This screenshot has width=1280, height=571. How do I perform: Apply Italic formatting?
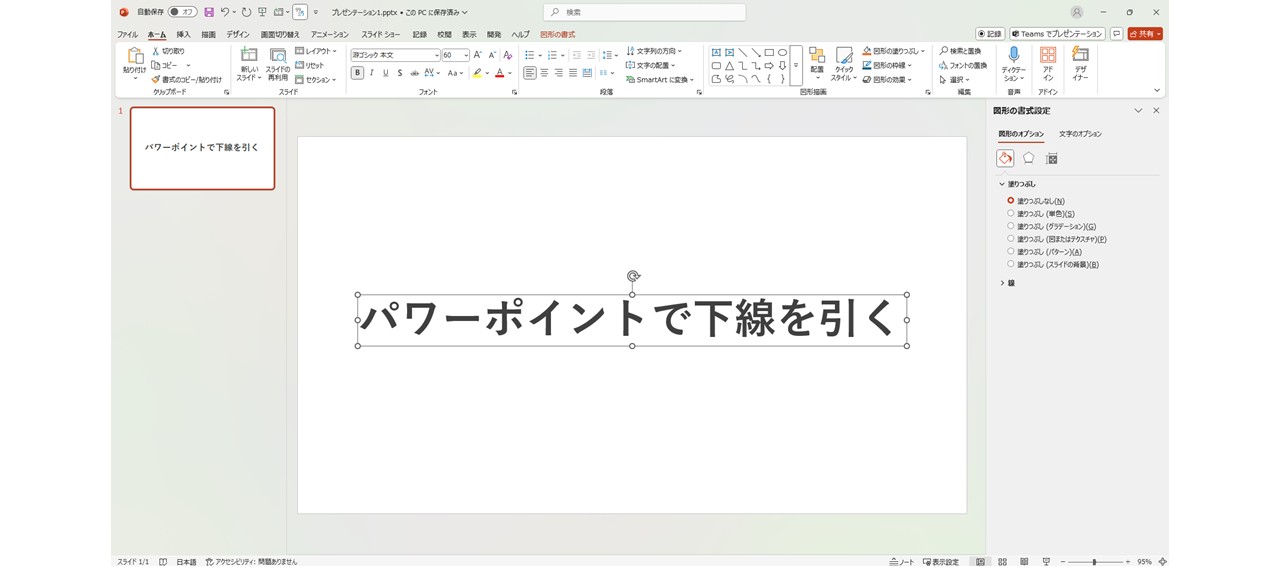pos(372,73)
